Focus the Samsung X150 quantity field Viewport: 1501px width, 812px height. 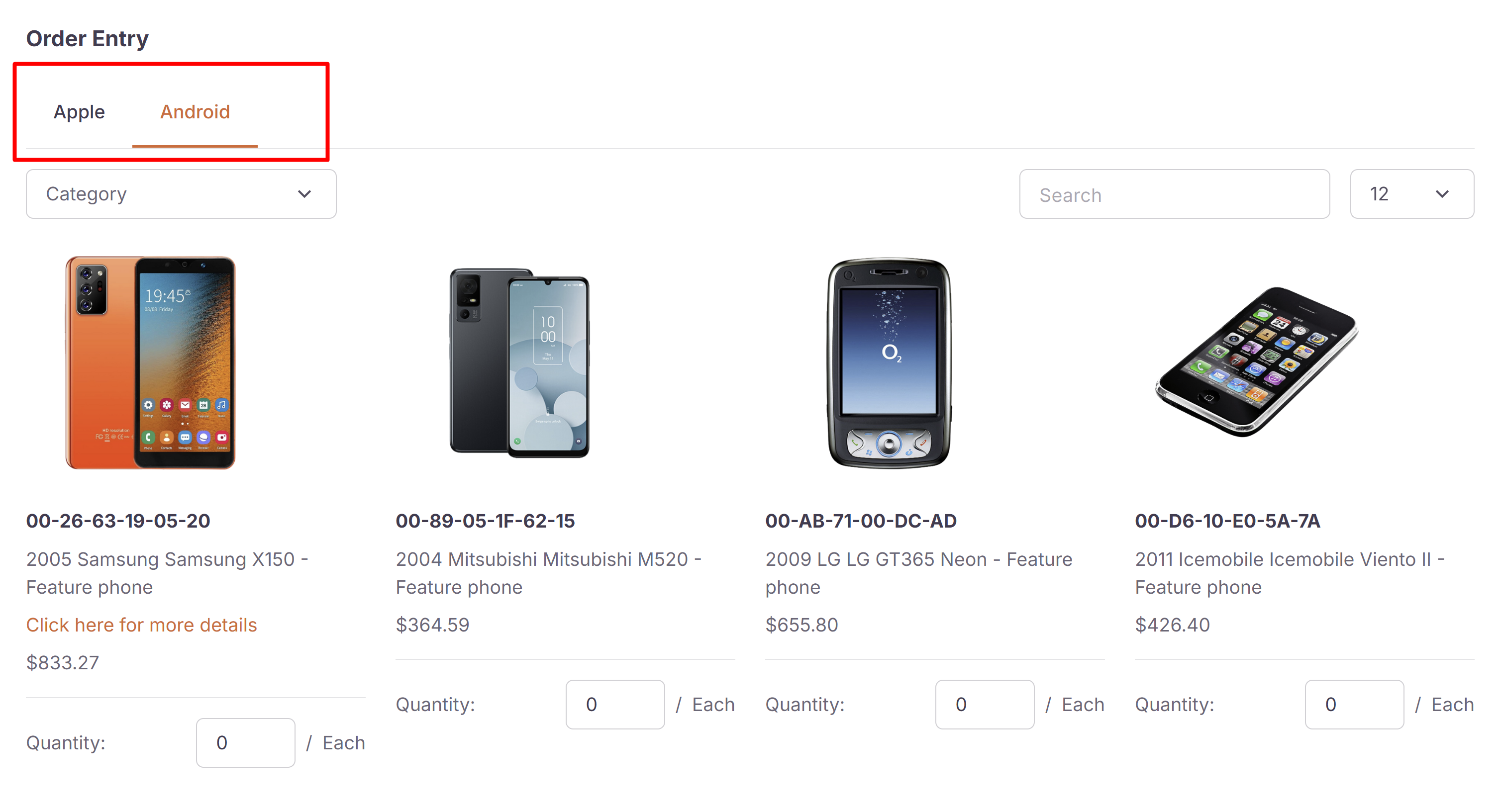245,742
